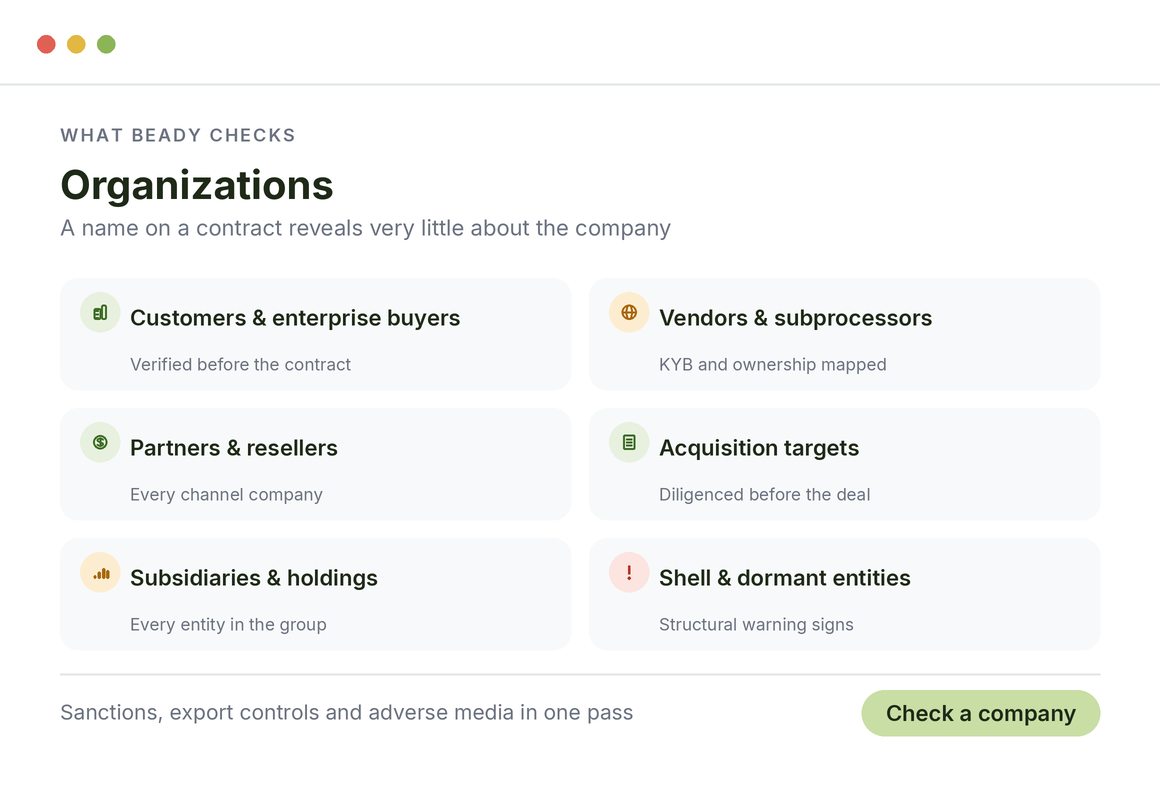The width and height of the screenshot is (1160, 796).
Task: Click the 'Verified before the contract' text
Action: [240, 365]
